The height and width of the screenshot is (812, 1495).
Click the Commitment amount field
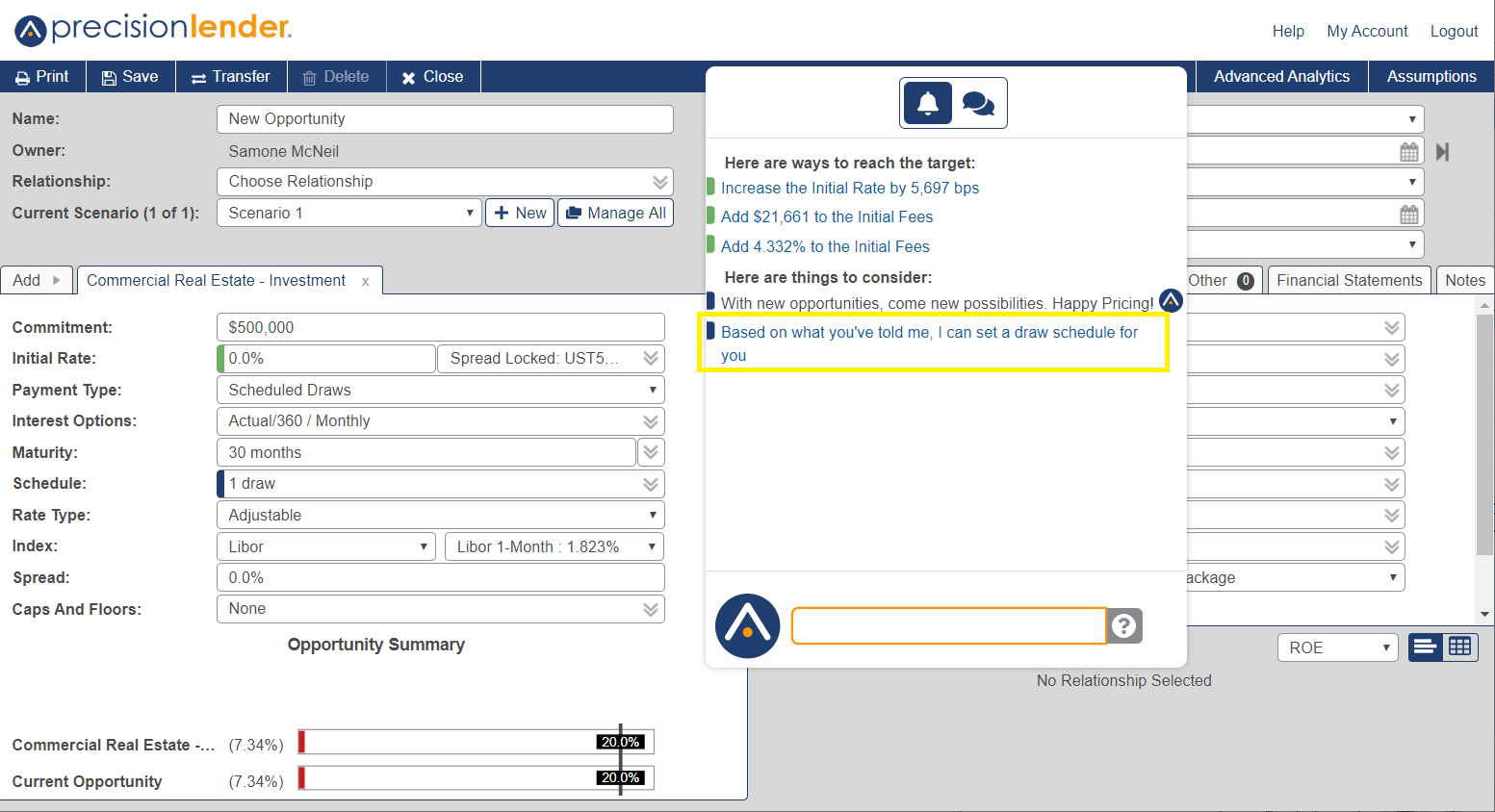pyautogui.click(x=441, y=327)
